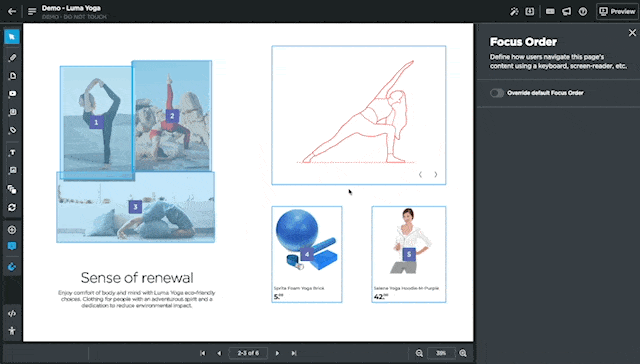The width and height of the screenshot is (640, 364).
Task: Open the help question mark icon
Action: (x=583, y=11)
